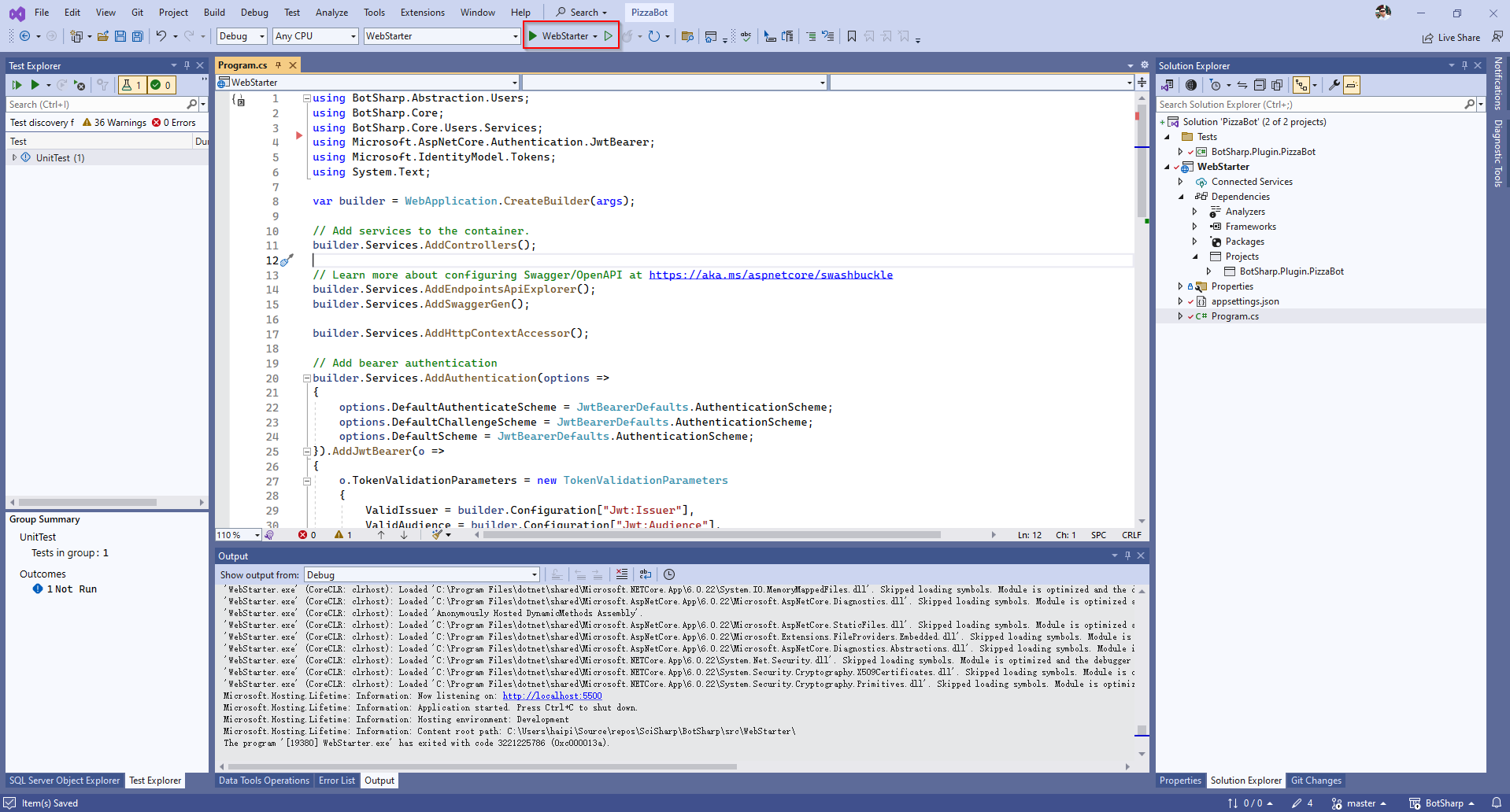Click the Navigate Backward arrow icon
This screenshot has height=812, width=1510.
(x=25, y=36)
